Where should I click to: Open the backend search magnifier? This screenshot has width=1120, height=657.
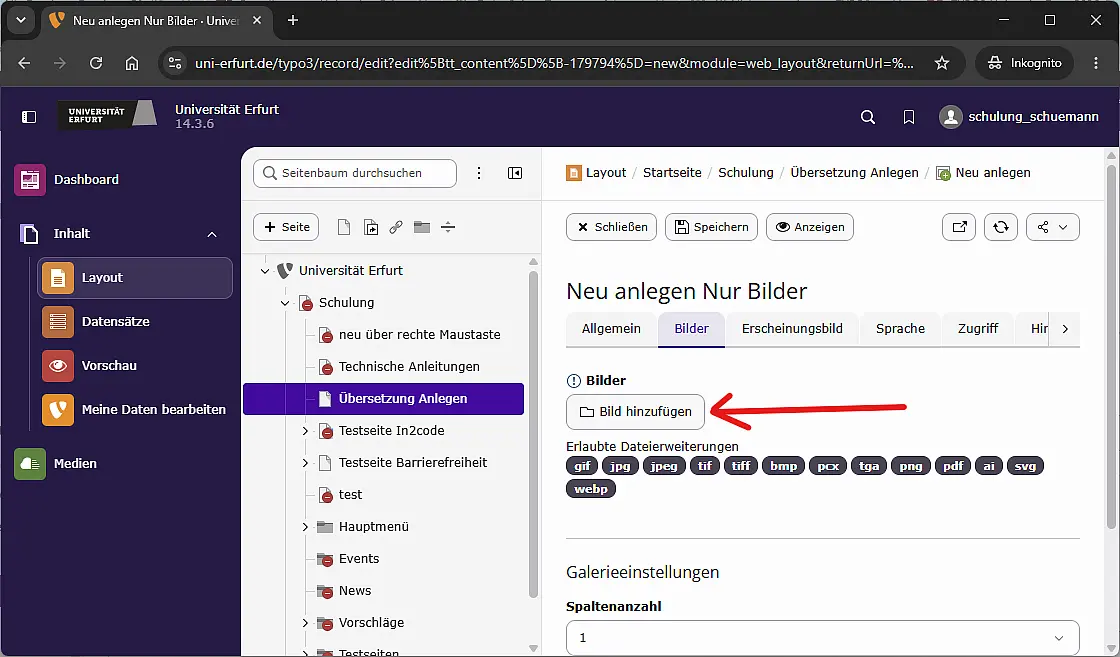[868, 116]
